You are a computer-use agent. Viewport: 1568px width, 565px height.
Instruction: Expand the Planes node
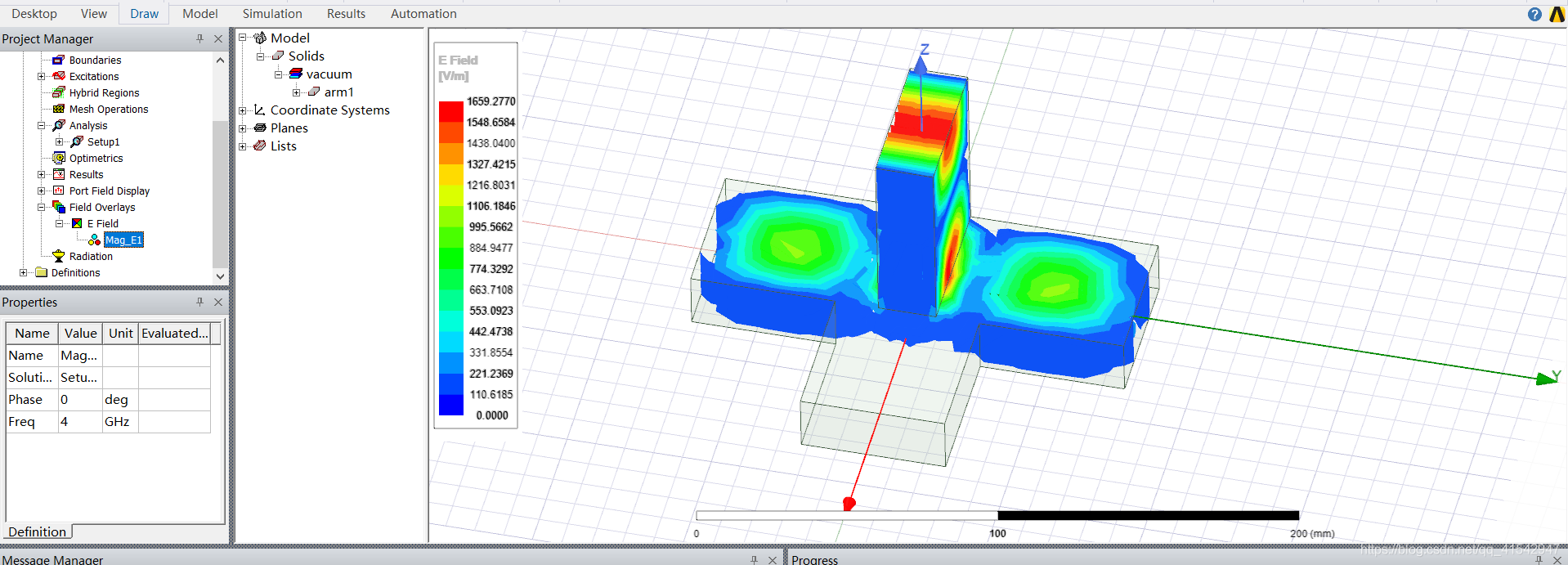pos(242,128)
